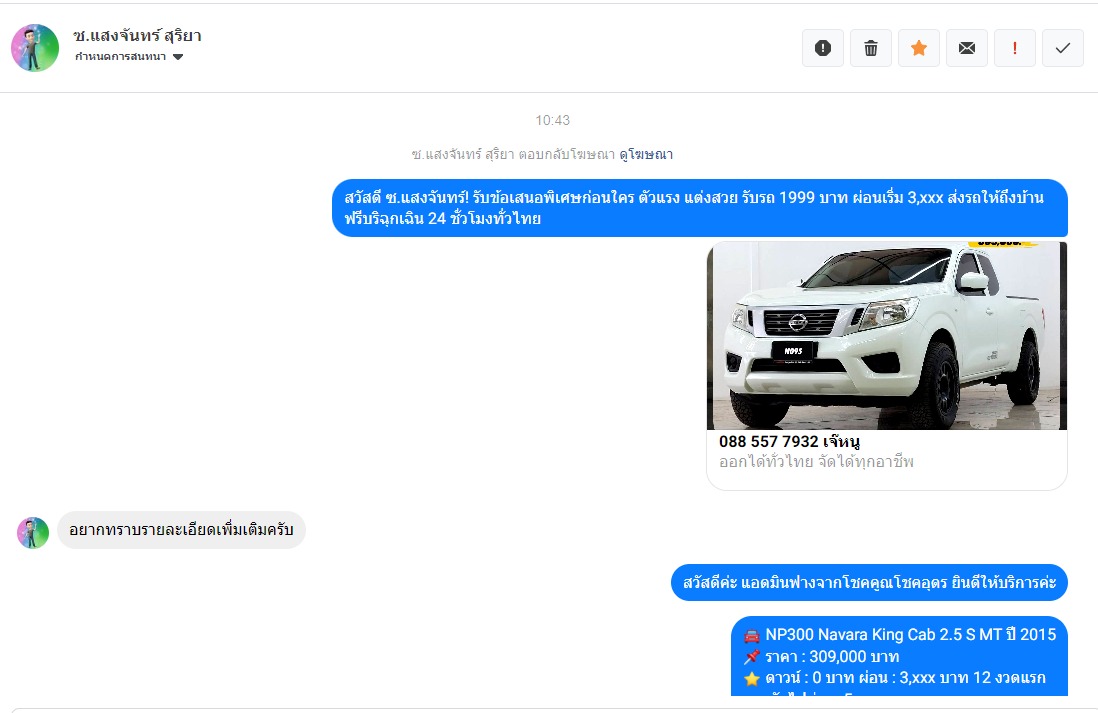This screenshot has height=713, width=1098.
Task: Delete conversation with trash can icon
Action: (870, 48)
